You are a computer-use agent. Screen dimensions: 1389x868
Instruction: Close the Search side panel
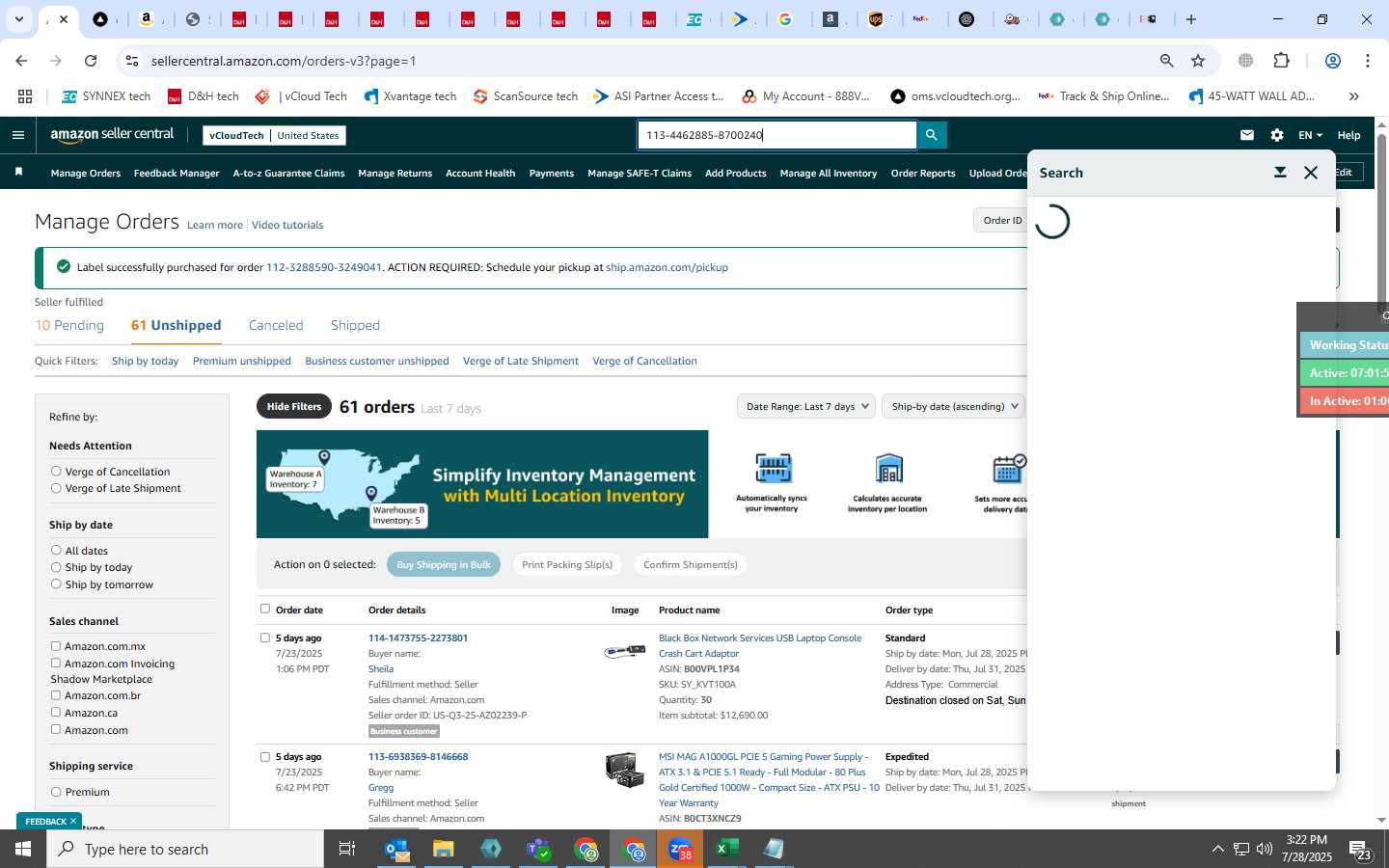pos(1311,173)
